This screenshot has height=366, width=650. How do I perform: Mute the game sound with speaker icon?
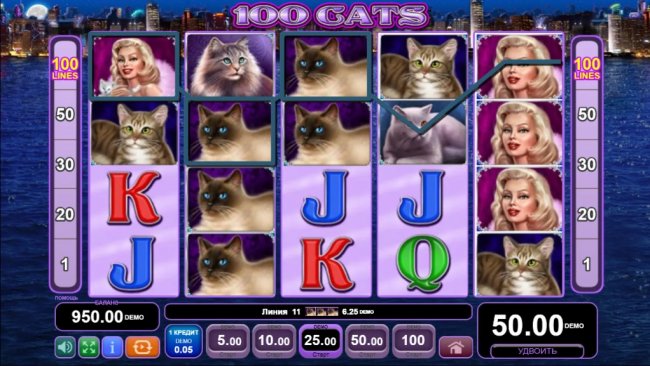(x=65, y=347)
